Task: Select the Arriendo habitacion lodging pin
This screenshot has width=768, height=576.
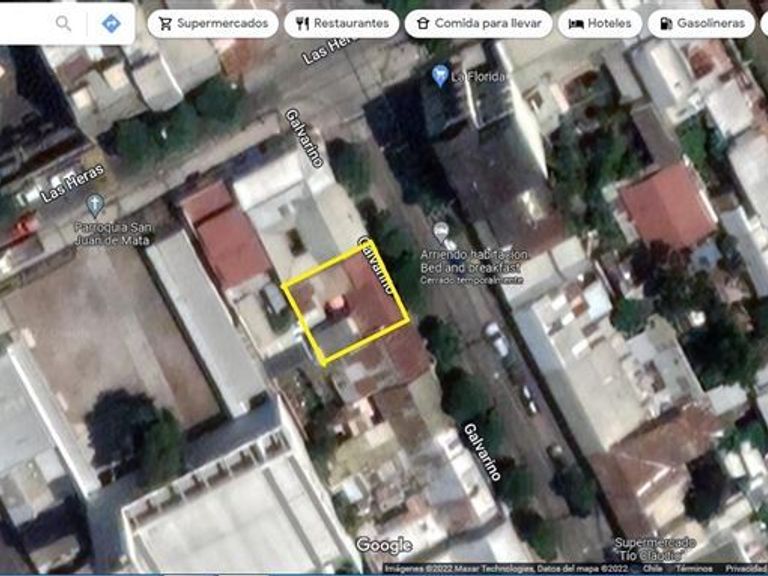Action: 441,233
